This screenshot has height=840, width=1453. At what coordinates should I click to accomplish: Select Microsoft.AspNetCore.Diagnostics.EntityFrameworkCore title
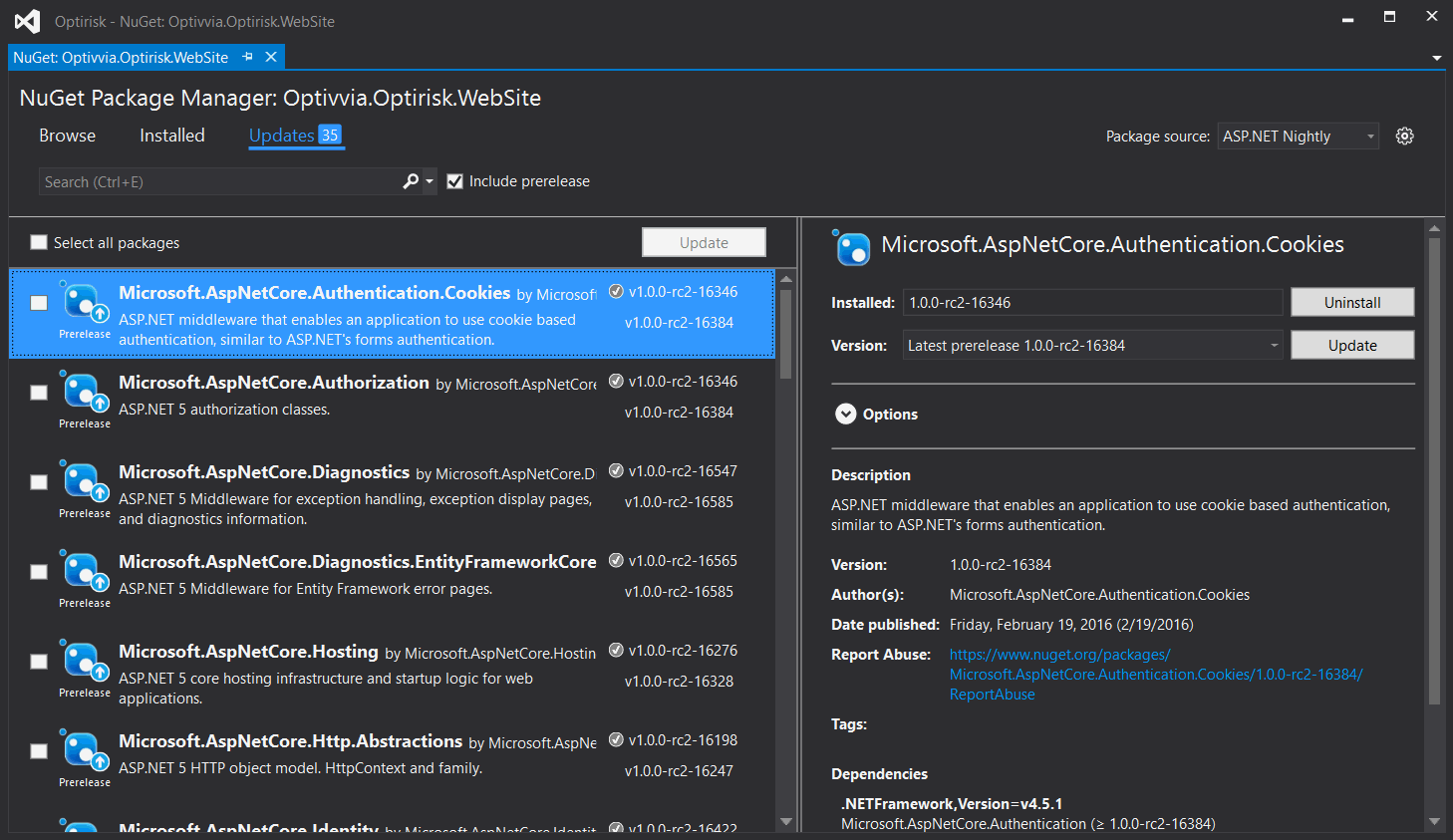click(358, 562)
